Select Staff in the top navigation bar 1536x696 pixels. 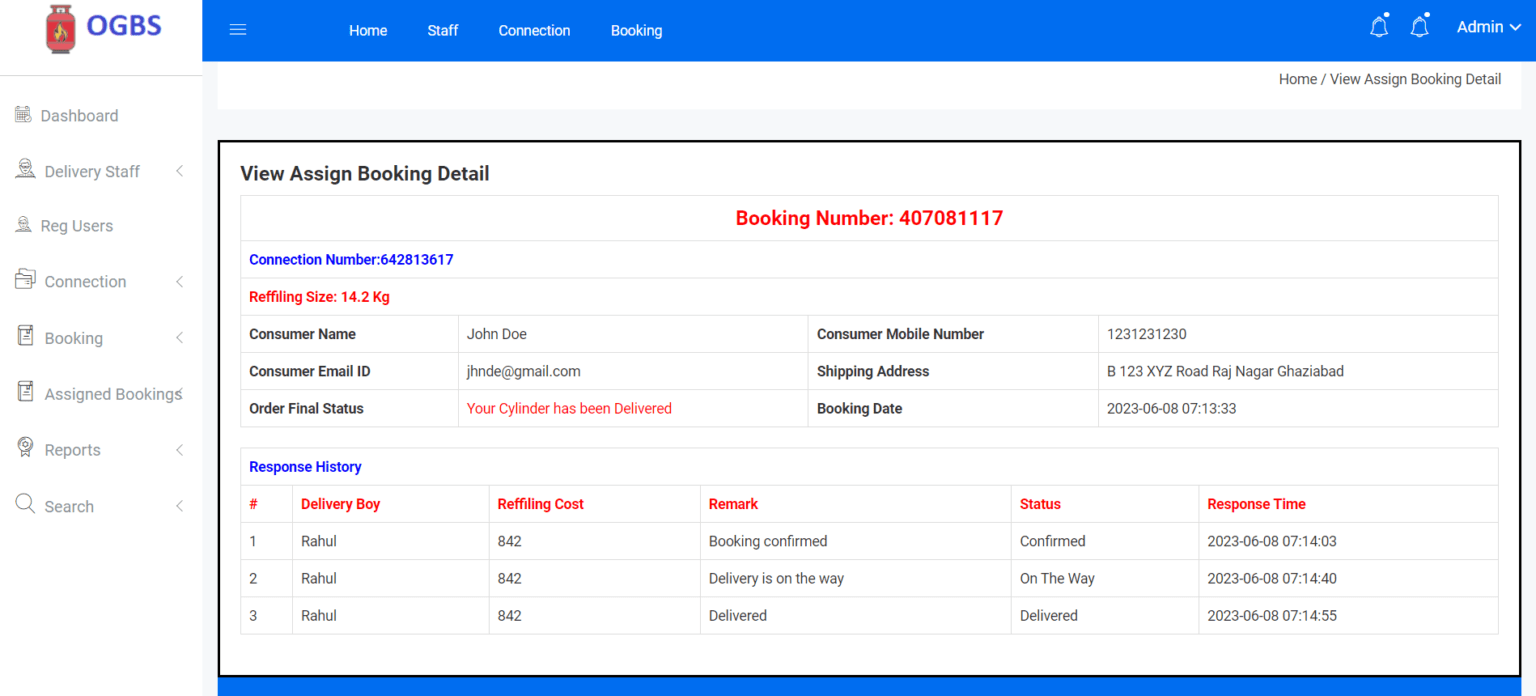pos(442,31)
